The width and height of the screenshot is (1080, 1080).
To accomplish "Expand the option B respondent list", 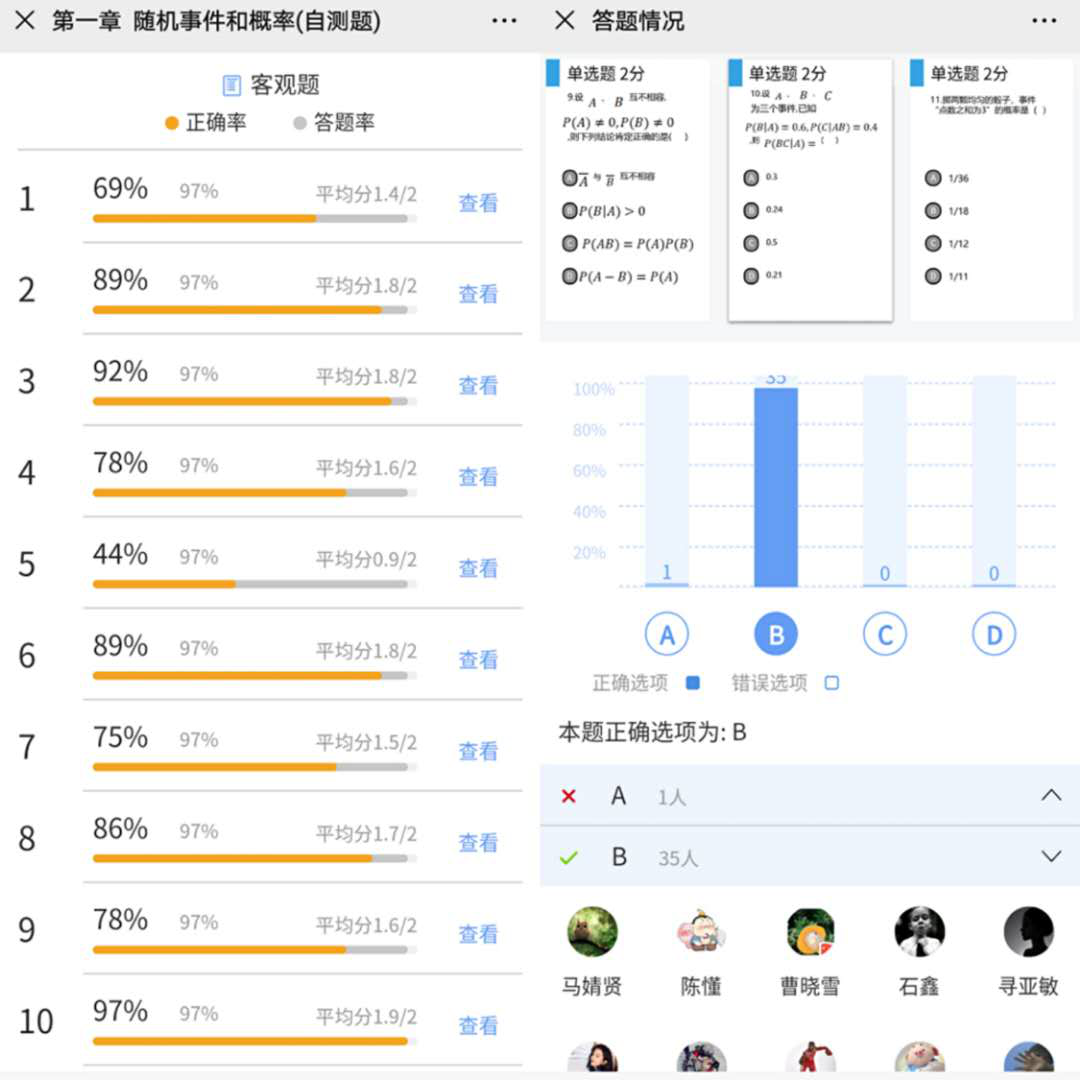I will (1051, 856).
